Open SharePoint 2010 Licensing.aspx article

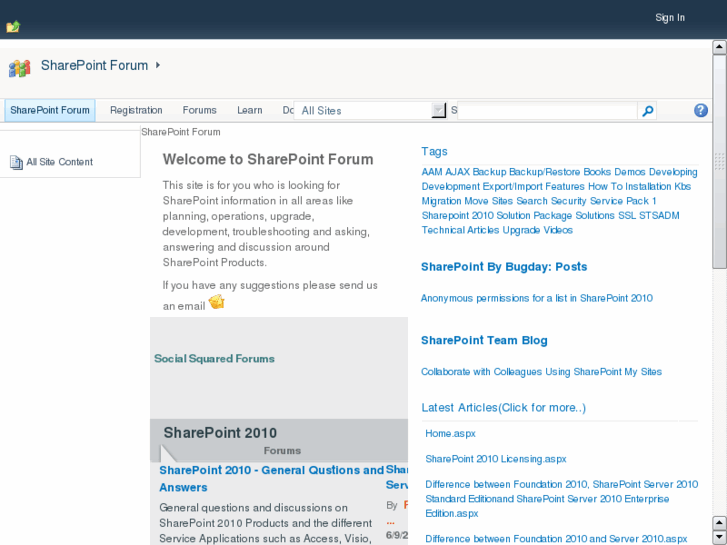click(496, 459)
